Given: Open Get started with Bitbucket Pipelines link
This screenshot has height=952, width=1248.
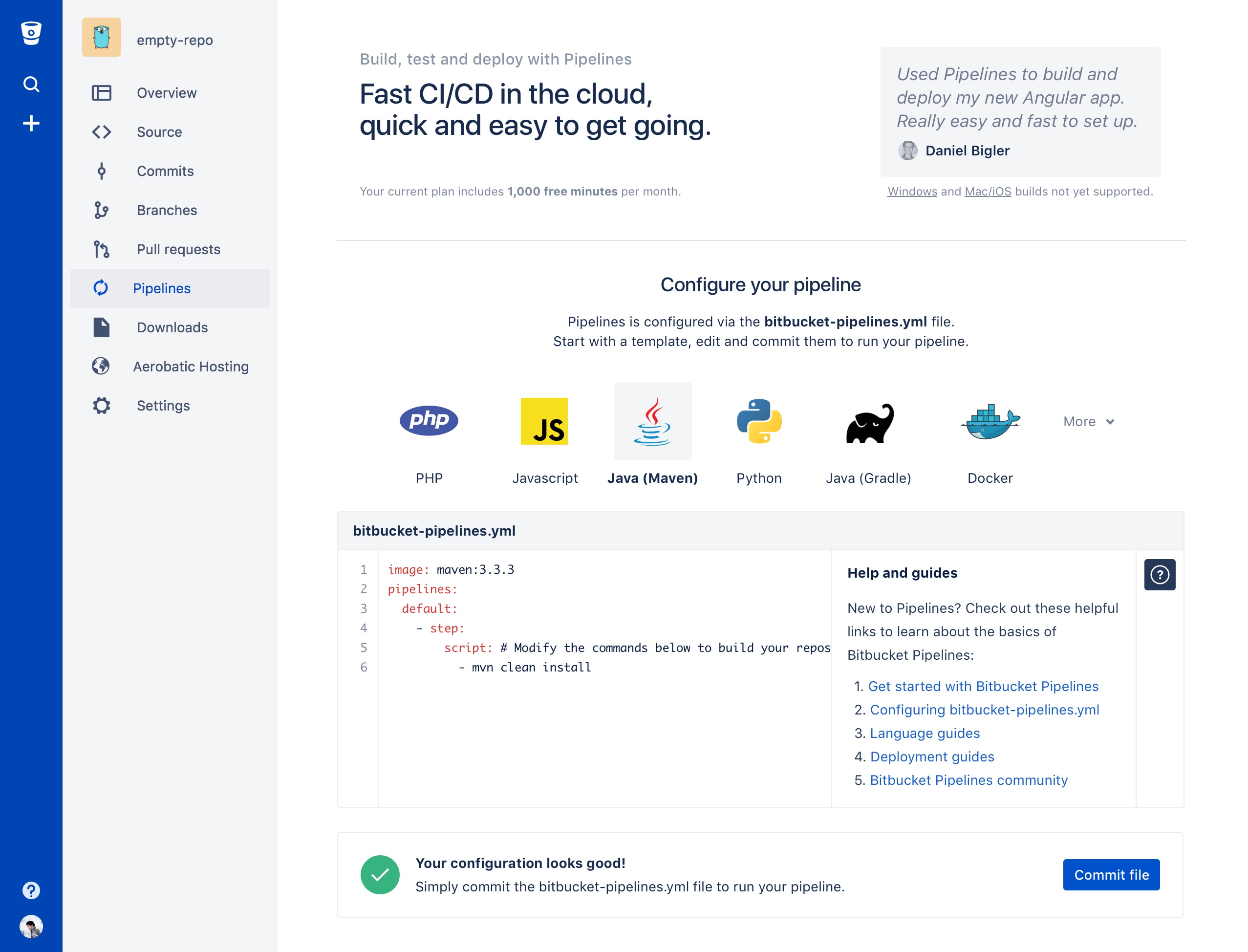Looking at the screenshot, I should point(983,686).
